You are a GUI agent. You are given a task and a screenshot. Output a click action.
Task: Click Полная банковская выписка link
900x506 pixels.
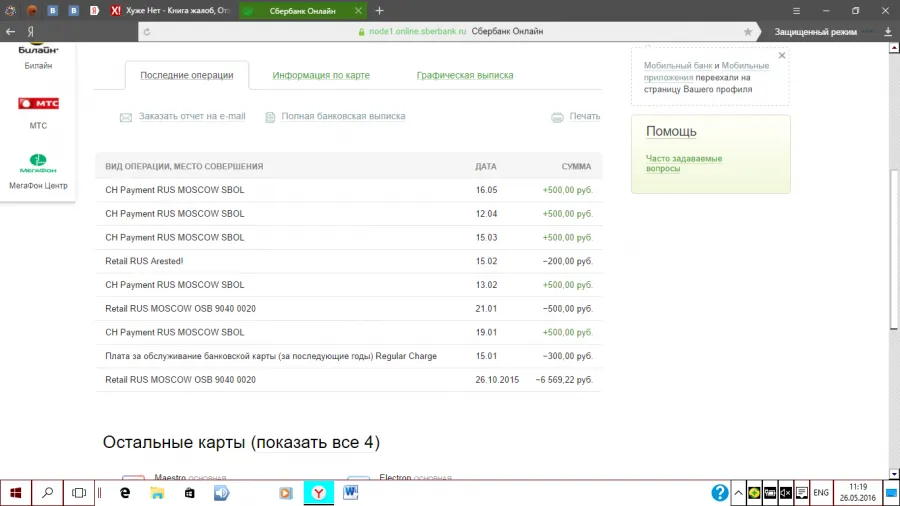pyautogui.click(x=343, y=116)
